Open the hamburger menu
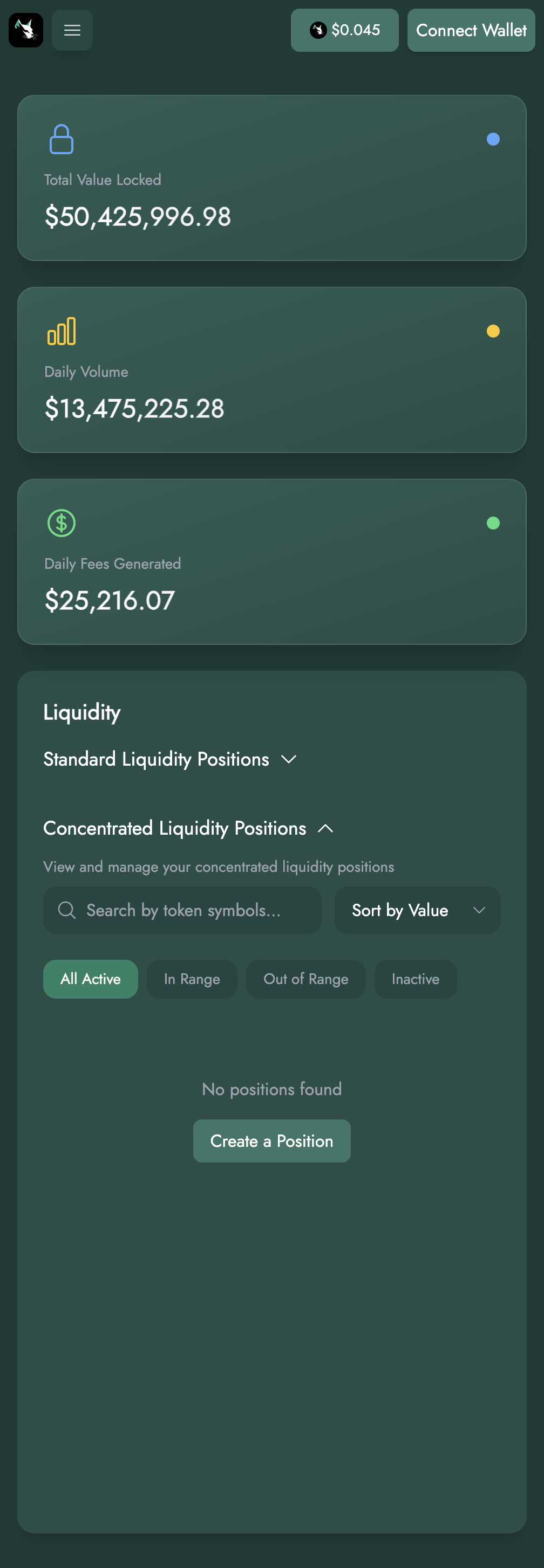The image size is (544, 1568). point(72,30)
